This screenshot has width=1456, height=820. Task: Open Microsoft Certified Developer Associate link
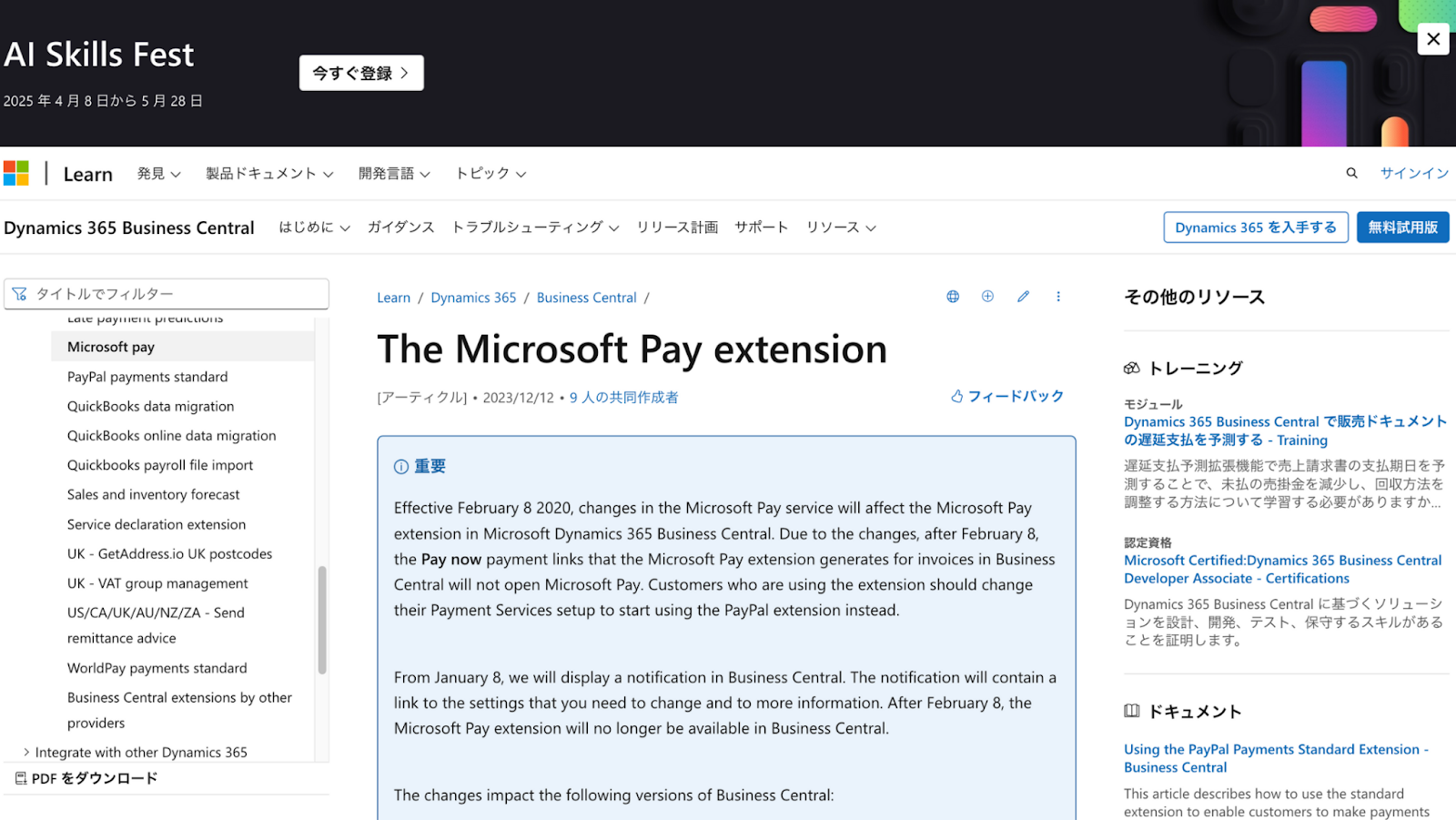1283,570
